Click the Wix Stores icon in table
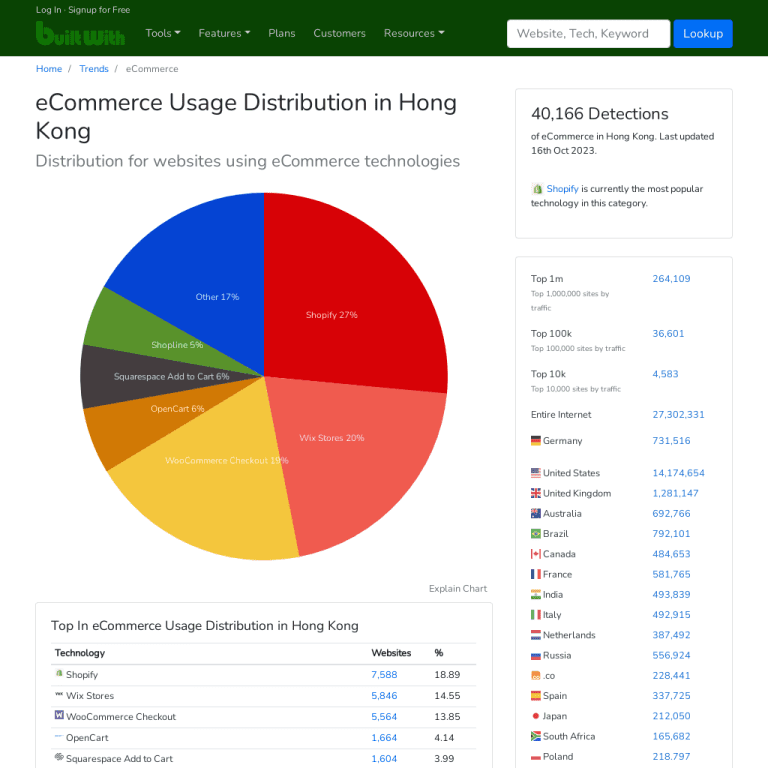 click(59, 695)
